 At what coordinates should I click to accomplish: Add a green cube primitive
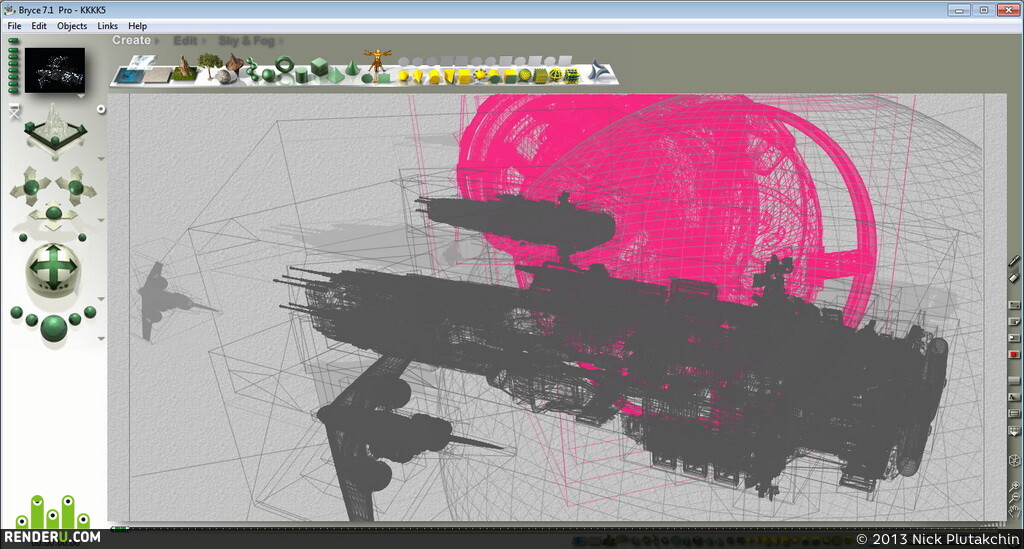tap(319, 67)
